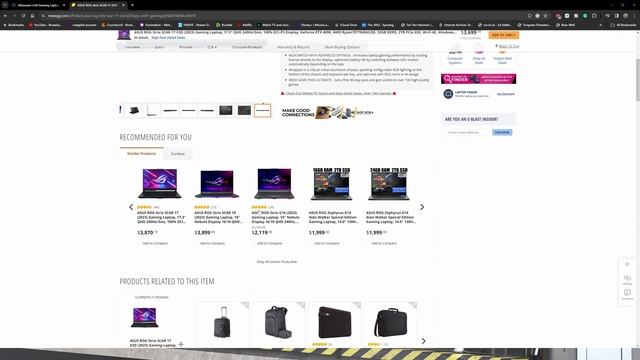This screenshot has width=640, height=360.
Task: Click the Laptop Finder round icon
Action: (448, 94)
